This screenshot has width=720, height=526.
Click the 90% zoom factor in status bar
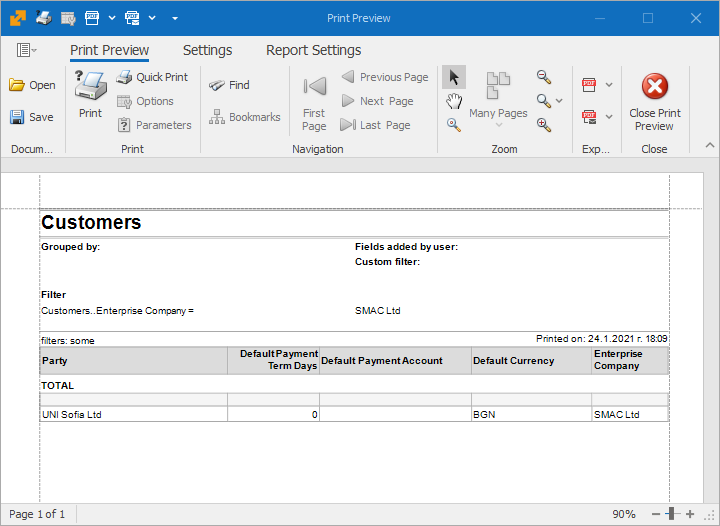click(x=624, y=514)
